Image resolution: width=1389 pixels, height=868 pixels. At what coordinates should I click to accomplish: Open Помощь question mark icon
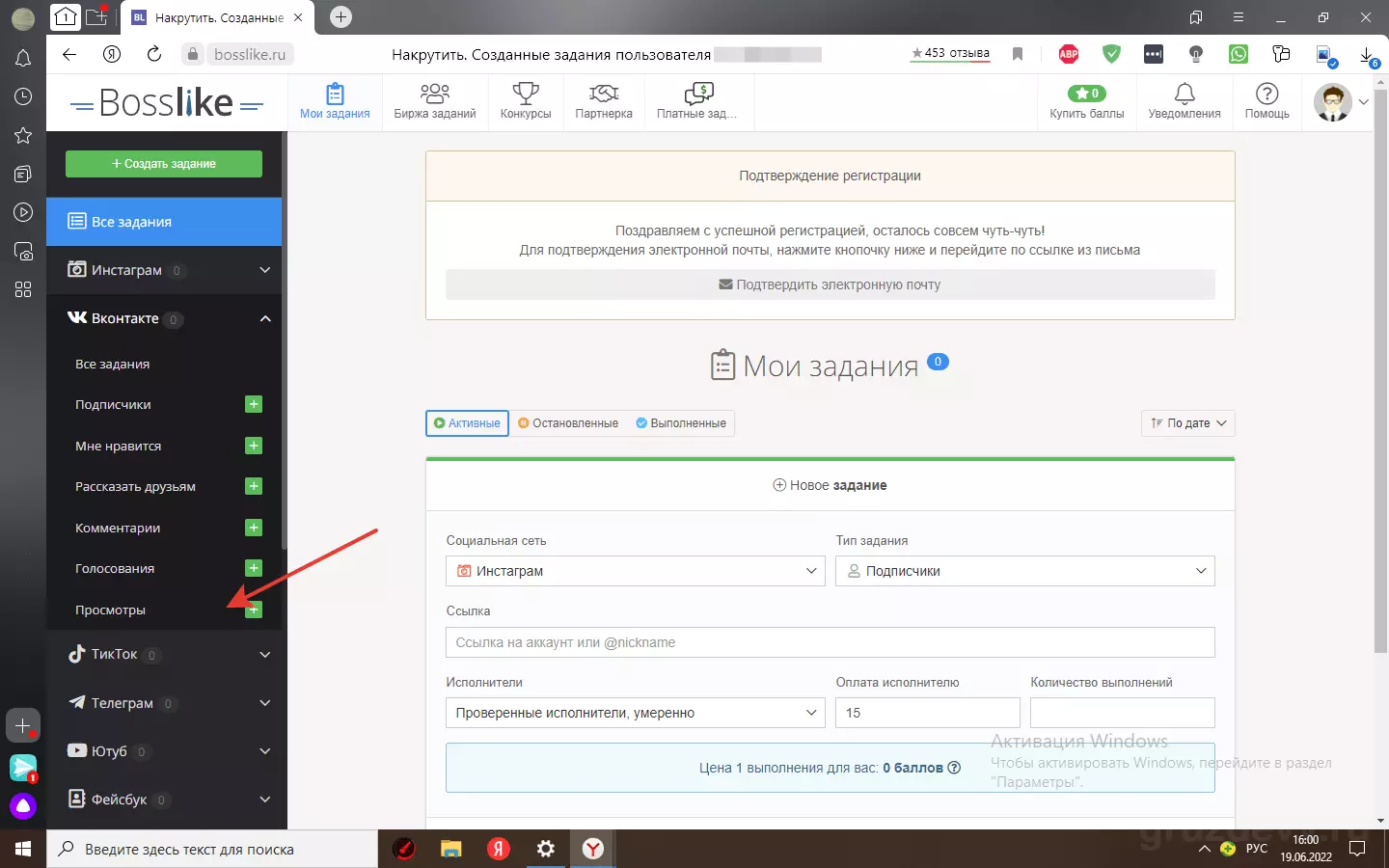tap(1266, 94)
